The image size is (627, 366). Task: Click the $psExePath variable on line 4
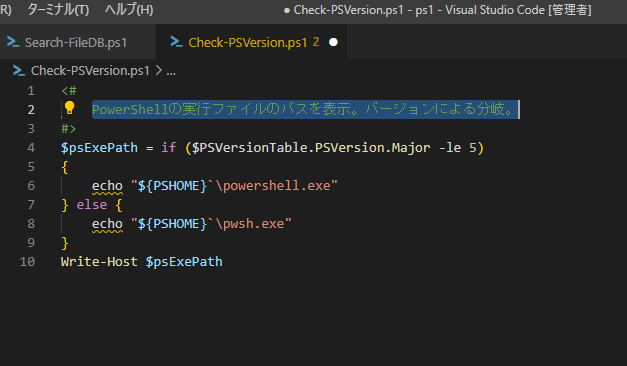coord(99,148)
